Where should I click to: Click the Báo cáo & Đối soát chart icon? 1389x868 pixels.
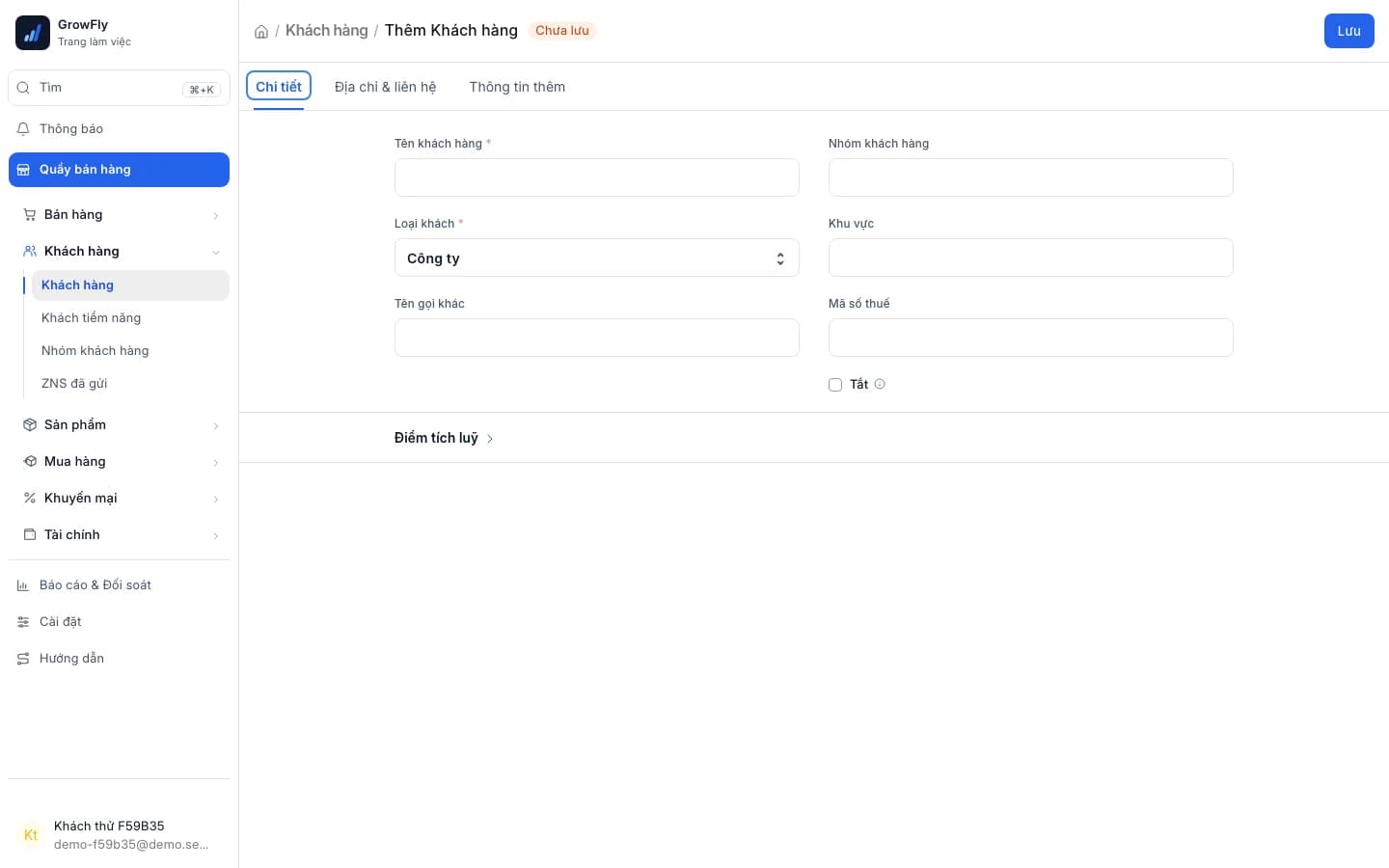click(x=23, y=585)
